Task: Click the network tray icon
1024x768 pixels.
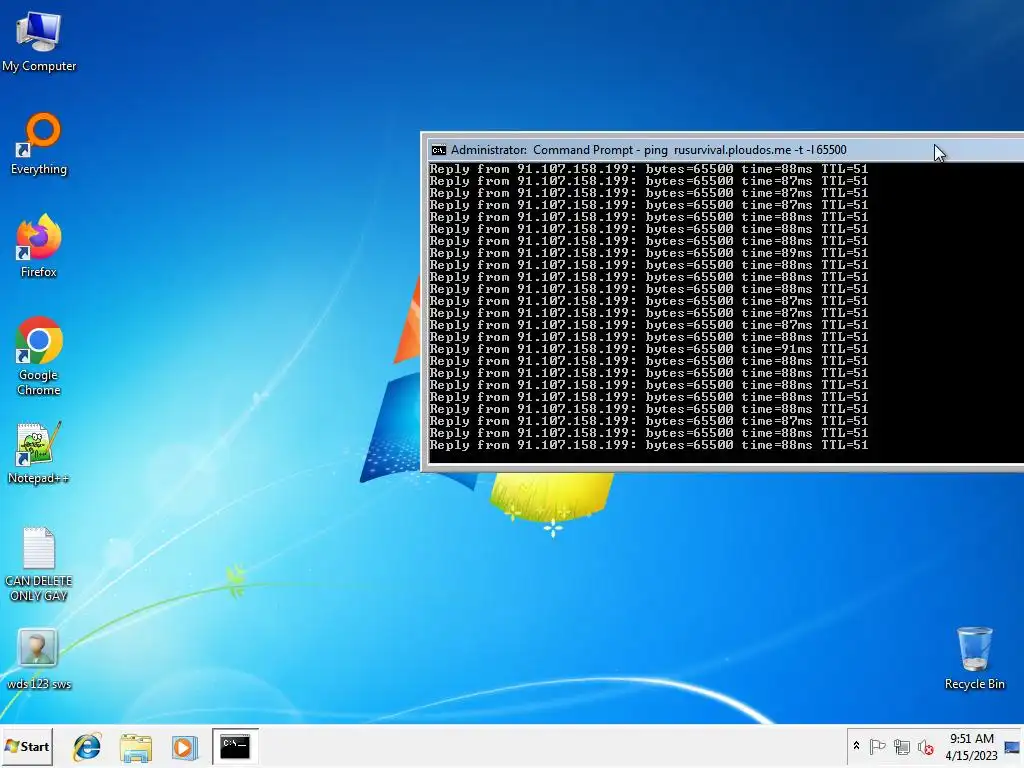Action: click(x=902, y=746)
